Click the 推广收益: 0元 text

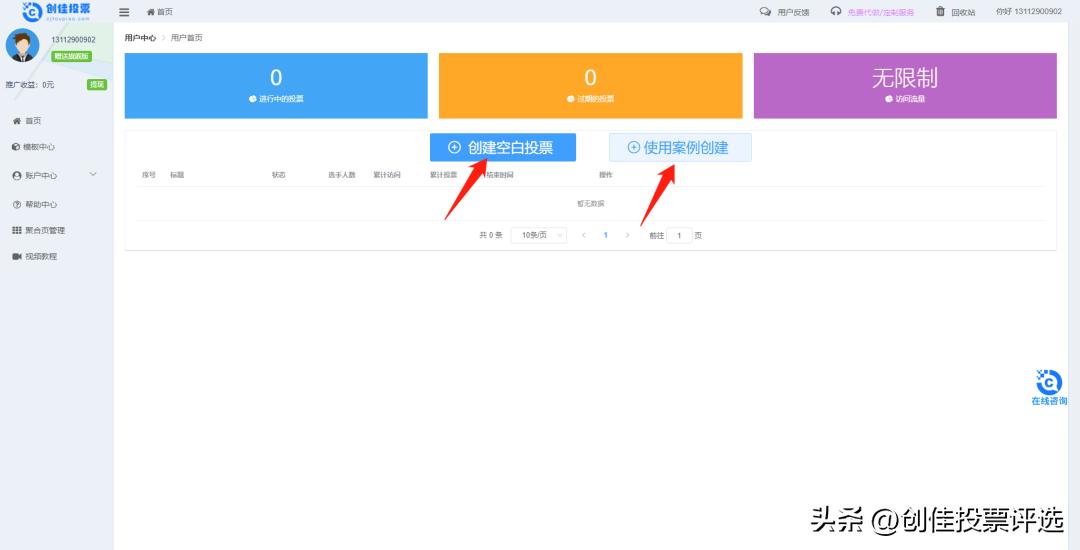click(30, 85)
